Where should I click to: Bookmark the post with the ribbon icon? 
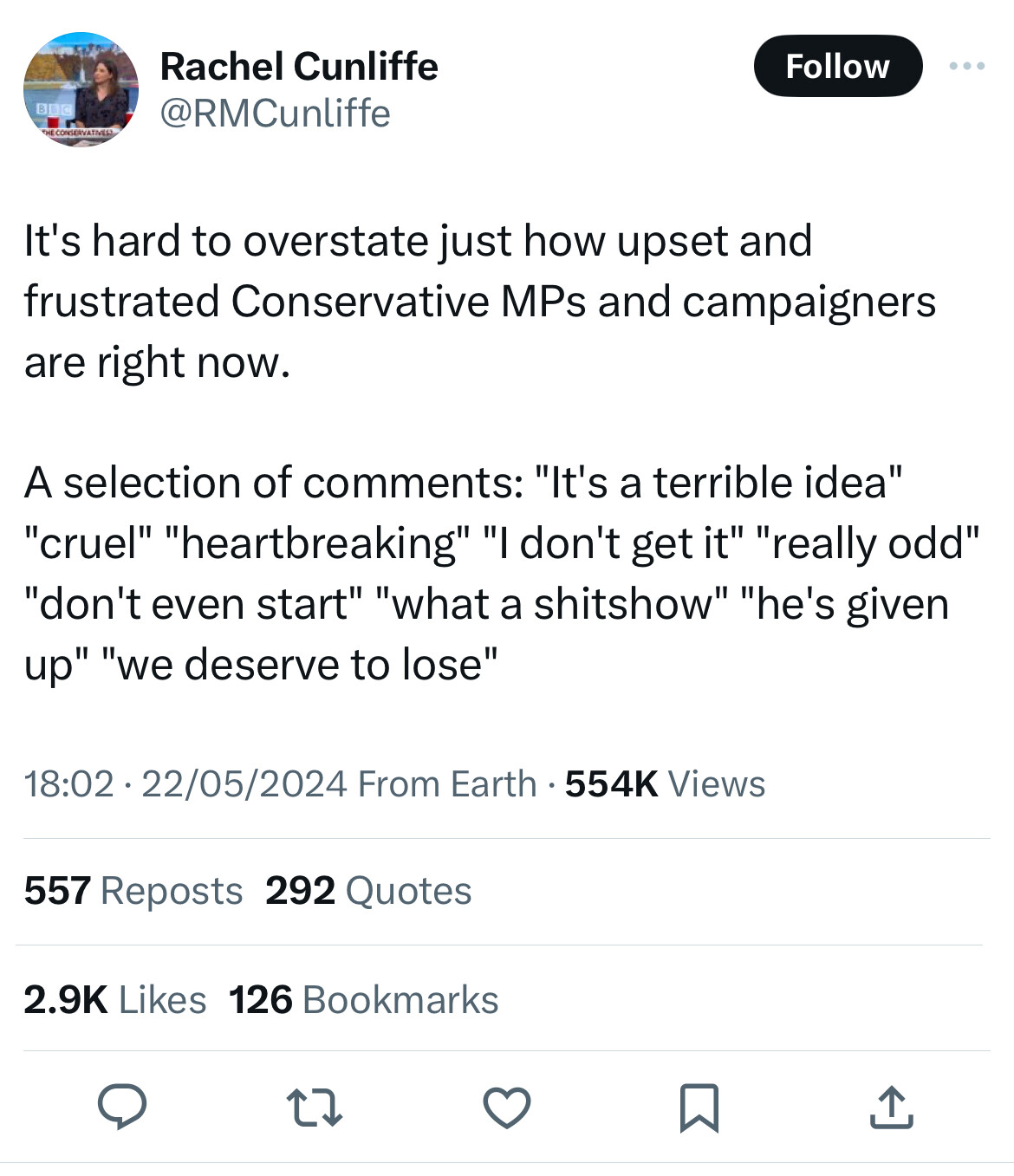[x=699, y=1108]
